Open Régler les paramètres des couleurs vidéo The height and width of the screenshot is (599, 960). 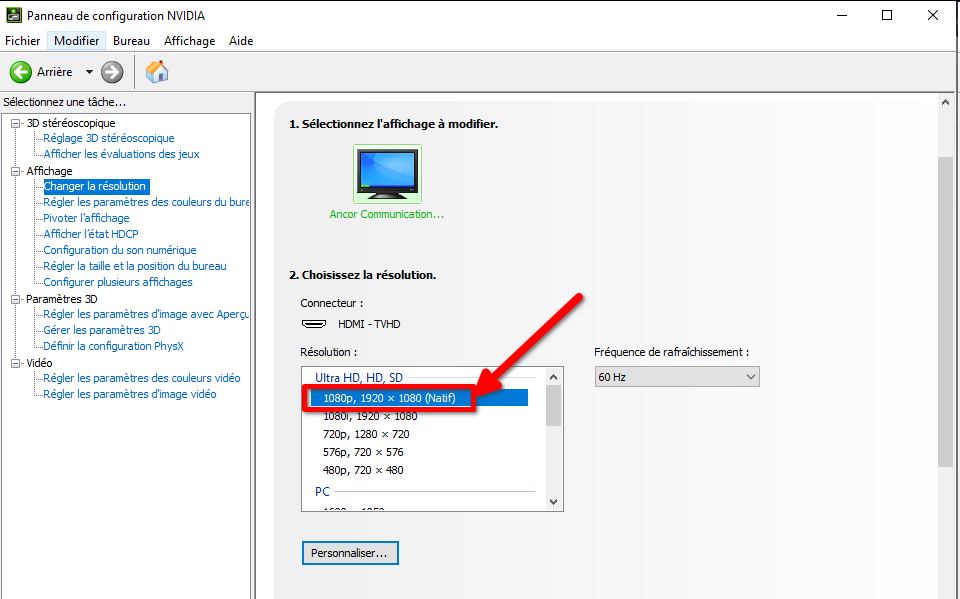click(141, 378)
